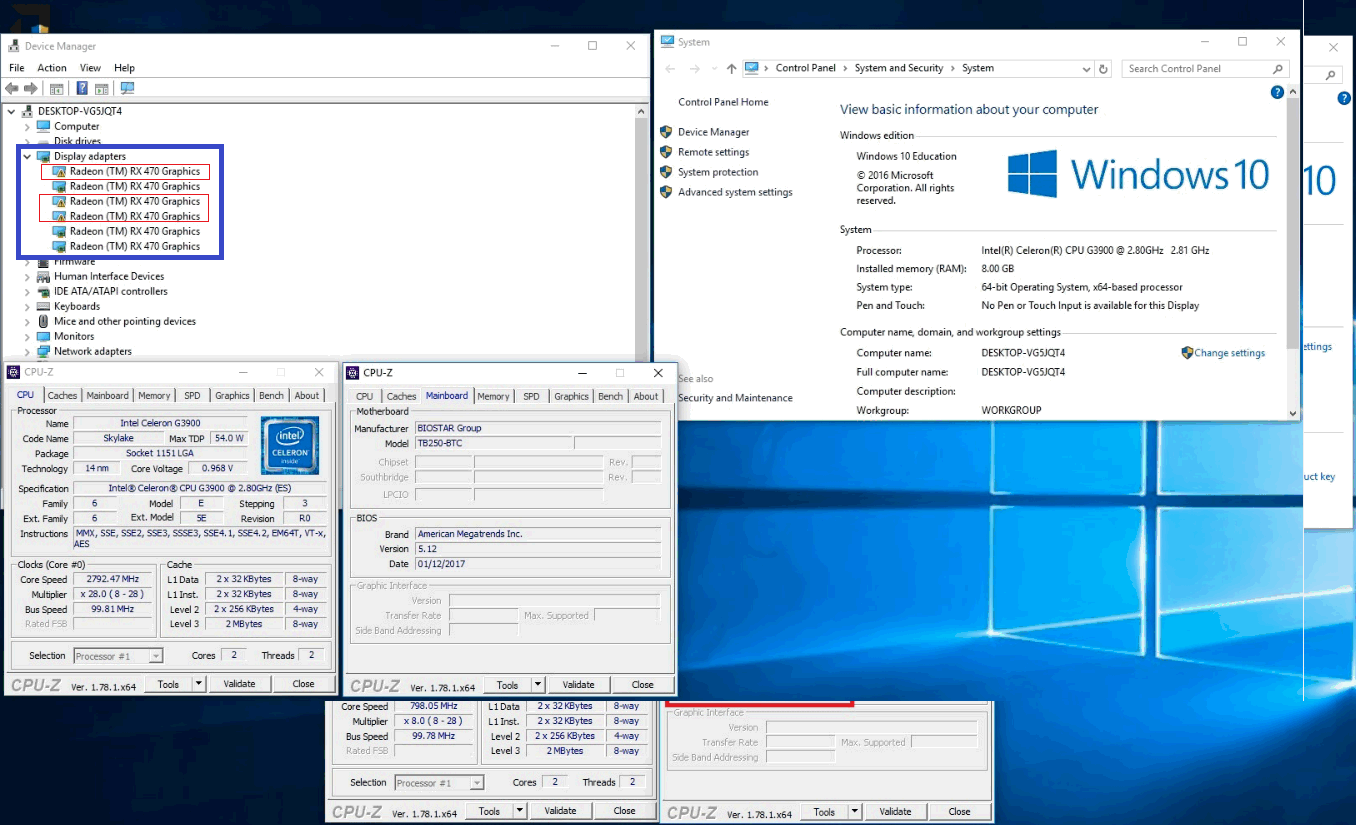Click the Back arrow in System window

(x=669, y=69)
